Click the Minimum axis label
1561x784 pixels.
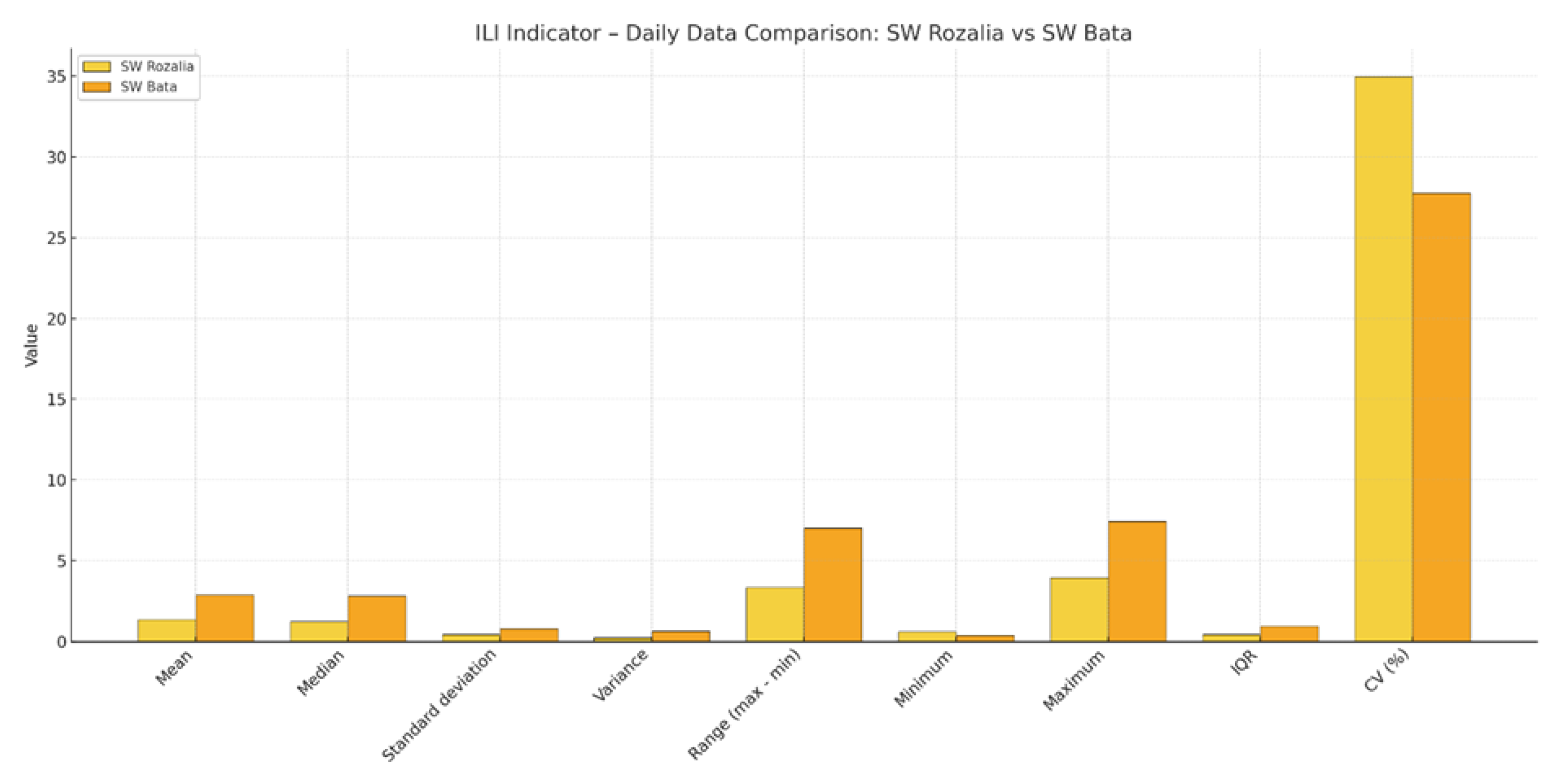pyautogui.click(x=924, y=678)
